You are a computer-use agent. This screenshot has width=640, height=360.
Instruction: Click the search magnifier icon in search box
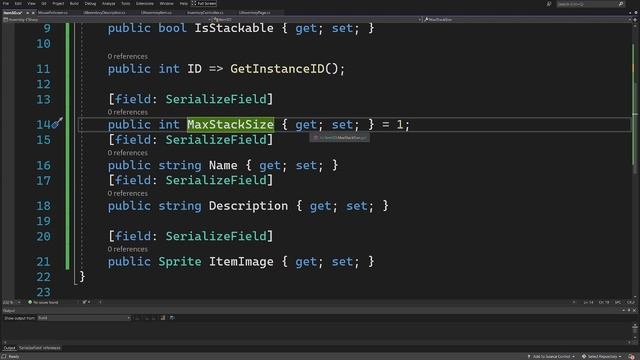coord(621,4)
